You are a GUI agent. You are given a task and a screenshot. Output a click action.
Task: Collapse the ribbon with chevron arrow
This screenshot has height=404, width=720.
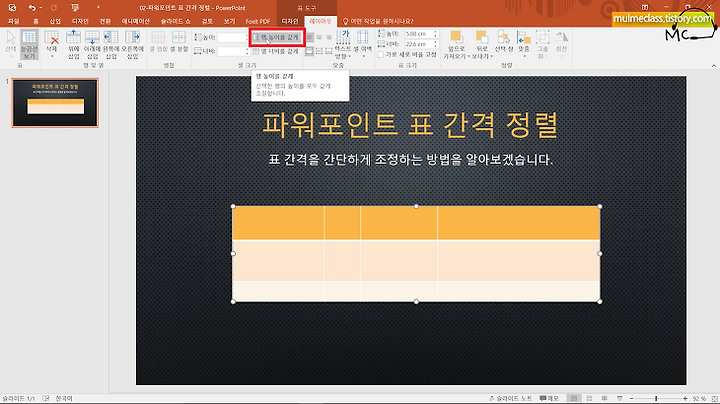pos(714,66)
